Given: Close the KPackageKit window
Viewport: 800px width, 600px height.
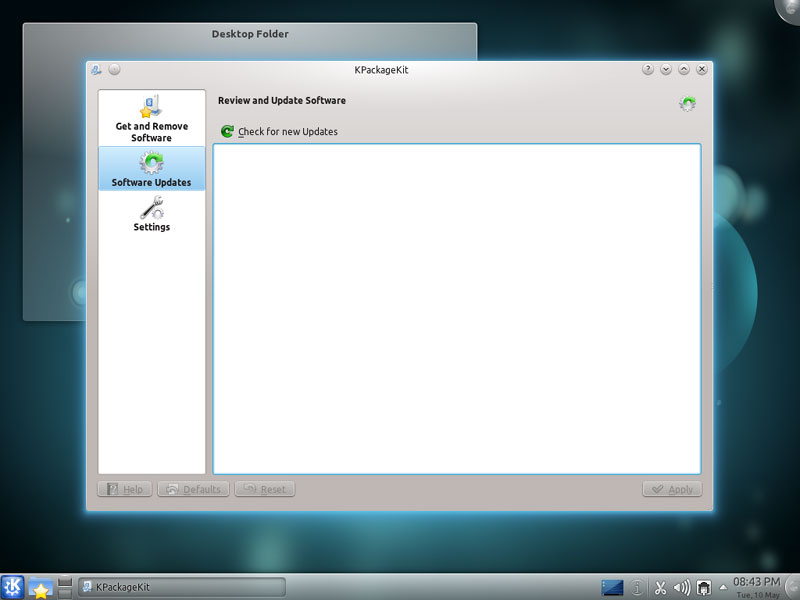Looking at the screenshot, I should (702, 69).
